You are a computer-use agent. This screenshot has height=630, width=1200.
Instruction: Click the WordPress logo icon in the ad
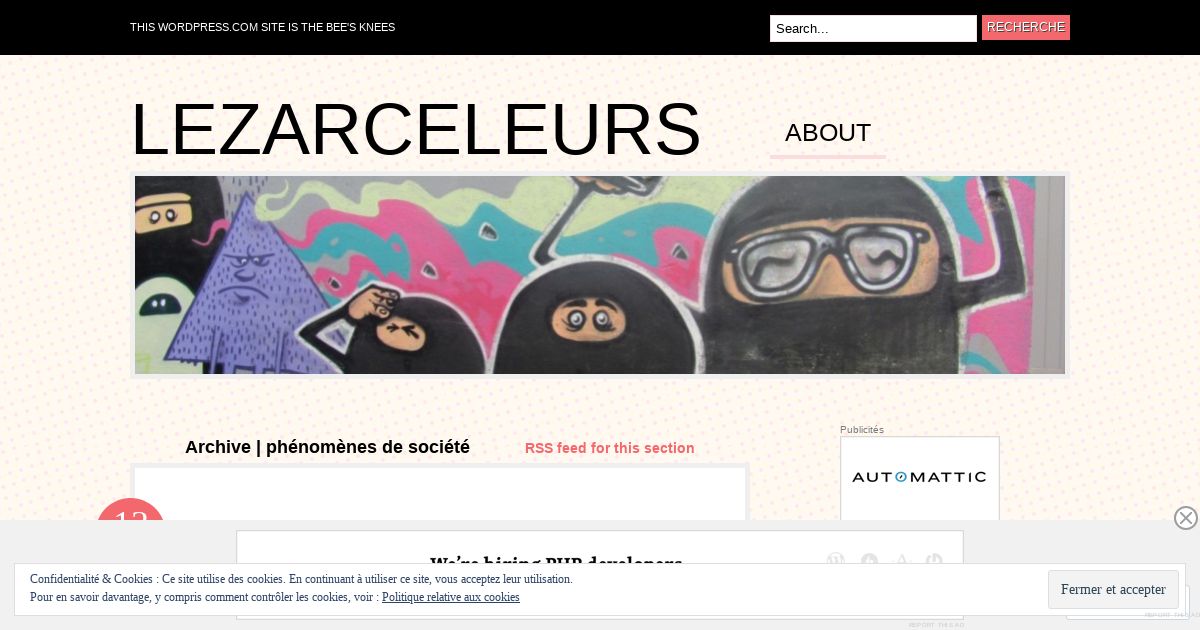[x=836, y=561]
